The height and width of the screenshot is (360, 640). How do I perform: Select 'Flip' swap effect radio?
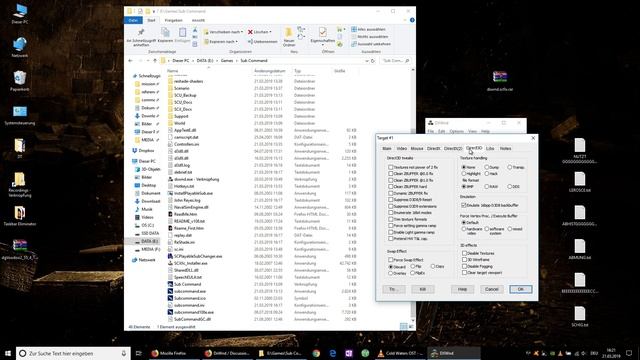(413, 266)
